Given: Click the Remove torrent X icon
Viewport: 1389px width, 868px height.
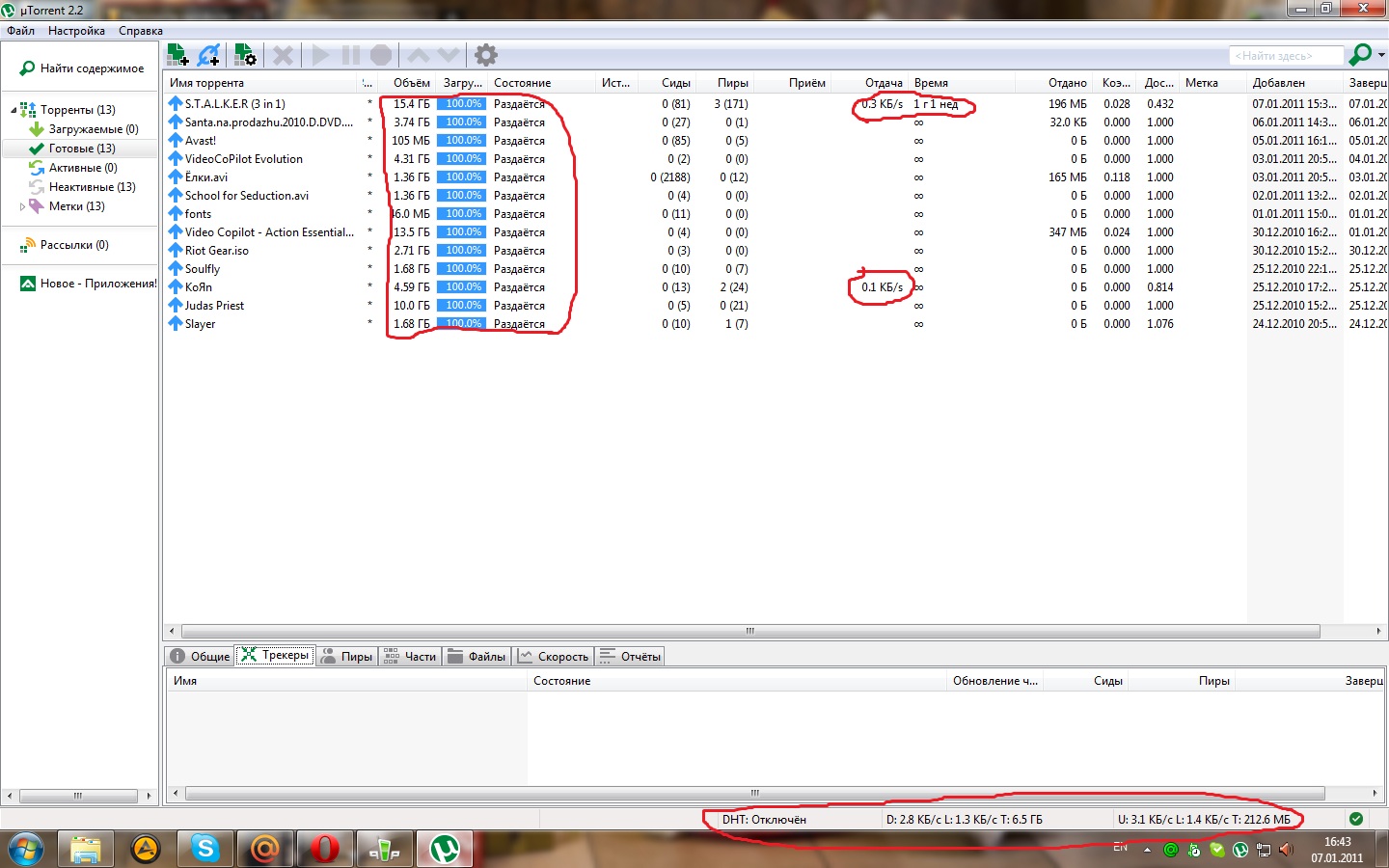Looking at the screenshot, I should 283,55.
